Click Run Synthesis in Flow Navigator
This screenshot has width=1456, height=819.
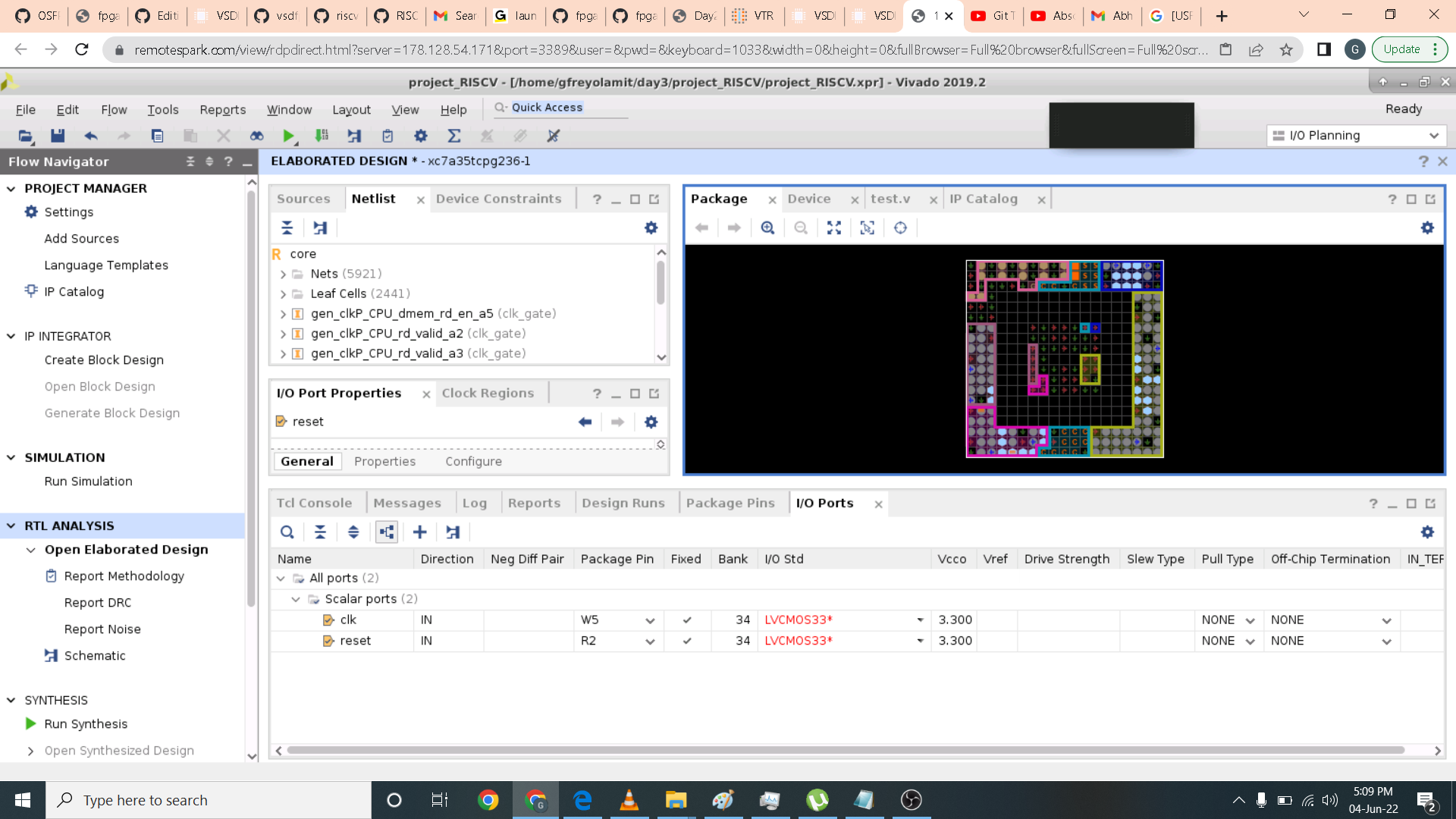tap(86, 723)
